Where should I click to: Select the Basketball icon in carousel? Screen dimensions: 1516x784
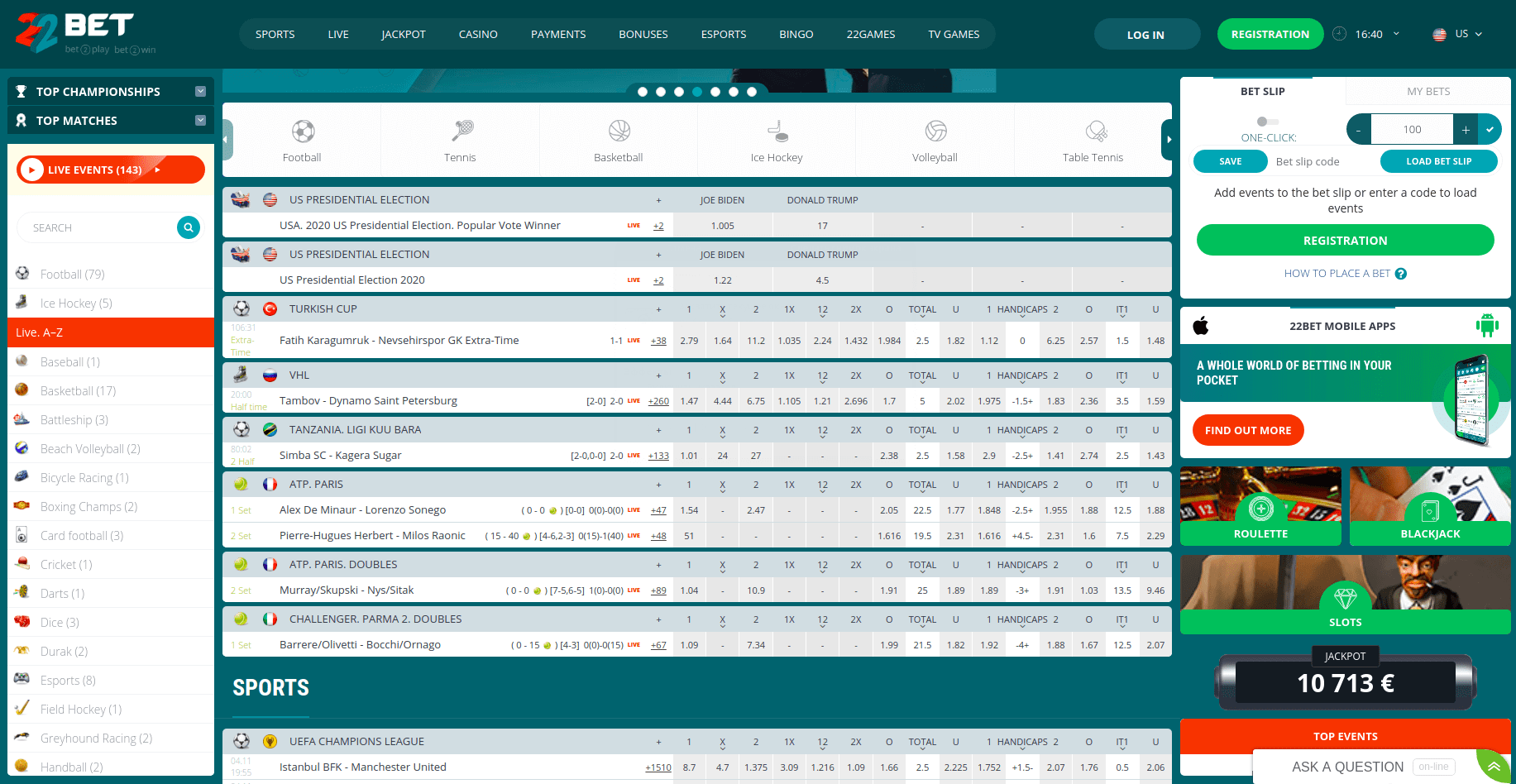pyautogui.click(x=619, y=131)
